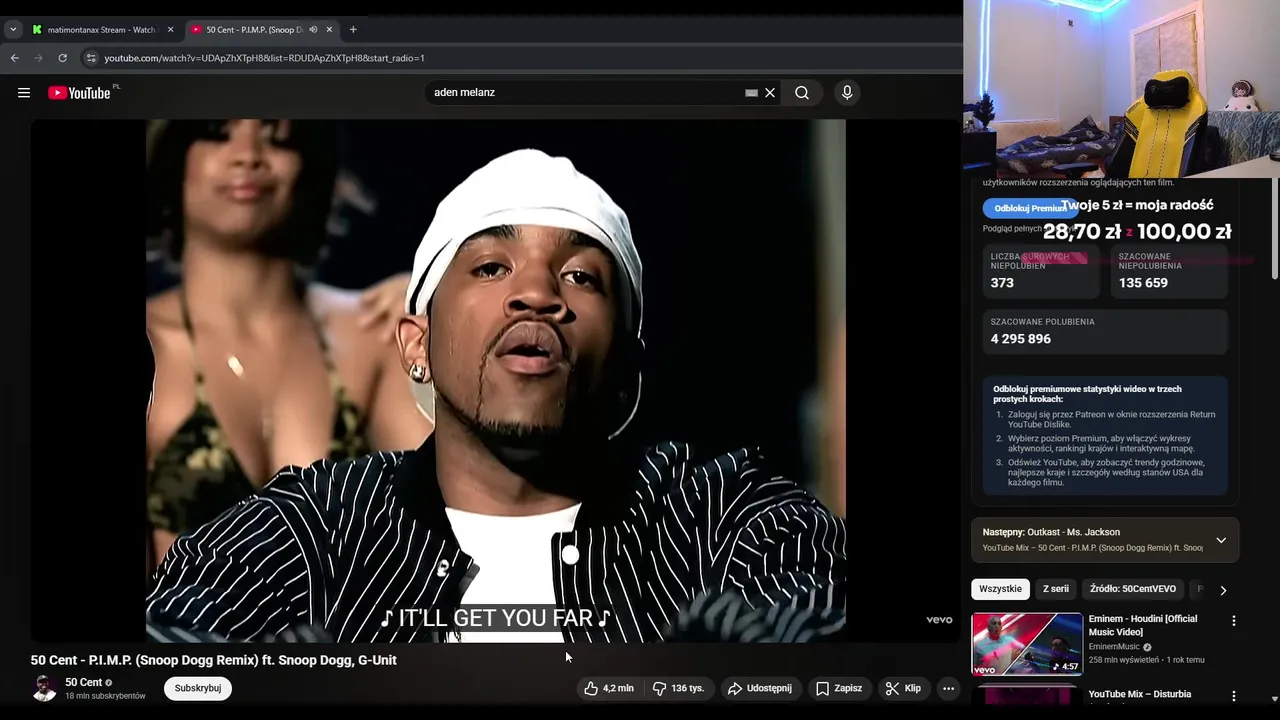The width and height of the screenshot is (1280, 720).
Task: Mute the tab via the speaker icon
Action: coord(313,30)
